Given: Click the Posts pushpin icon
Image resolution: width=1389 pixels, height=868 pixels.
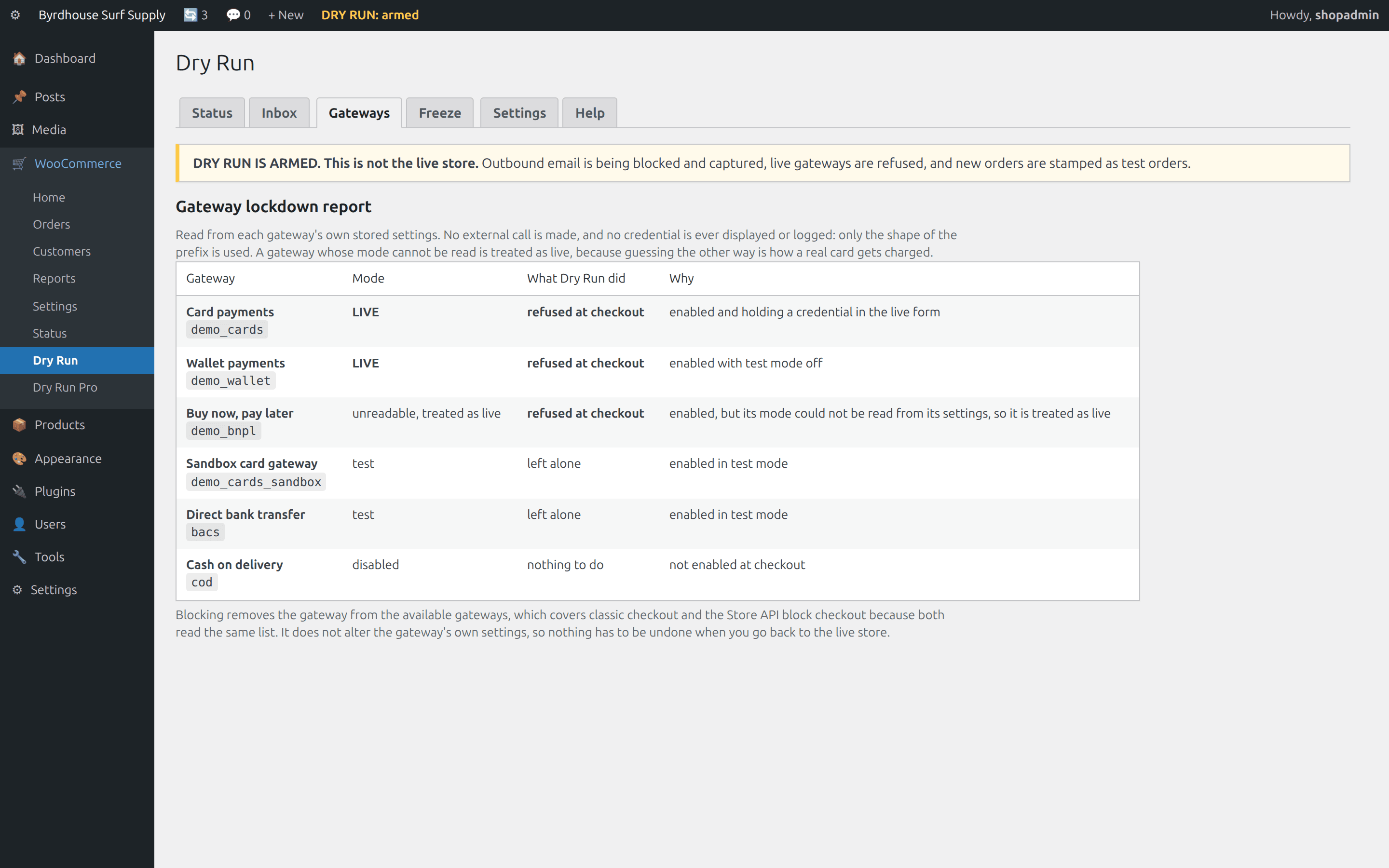Looking at the screenshot, I should (x=19, y=97).
